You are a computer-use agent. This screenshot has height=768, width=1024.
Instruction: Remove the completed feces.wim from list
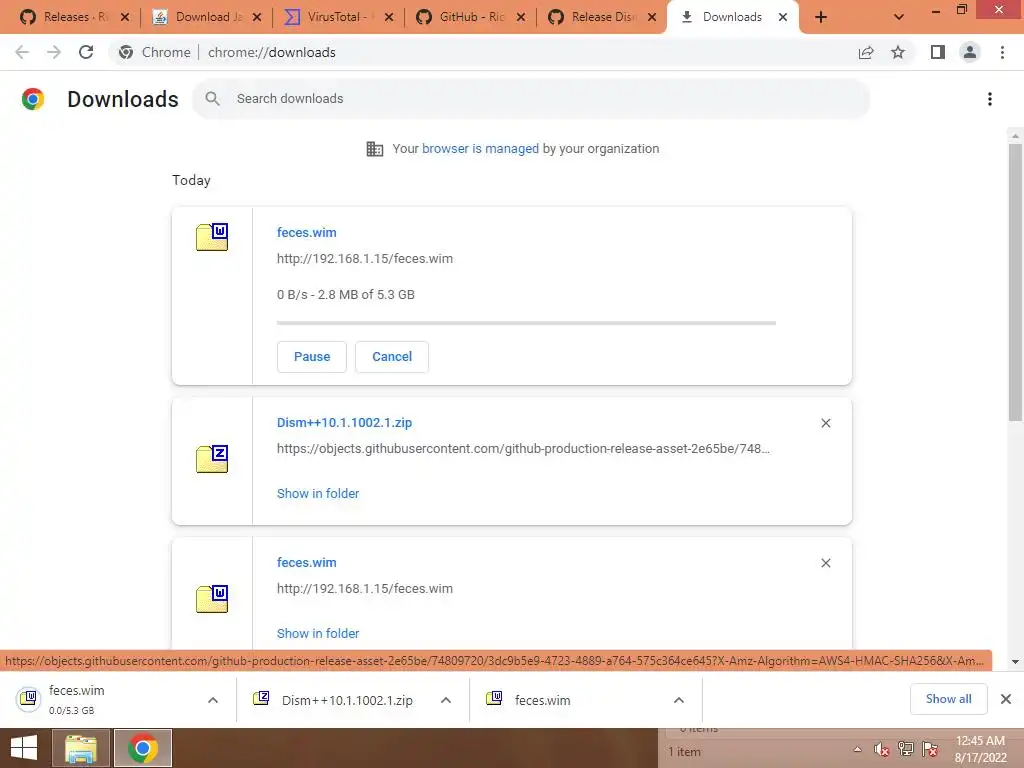825,563
